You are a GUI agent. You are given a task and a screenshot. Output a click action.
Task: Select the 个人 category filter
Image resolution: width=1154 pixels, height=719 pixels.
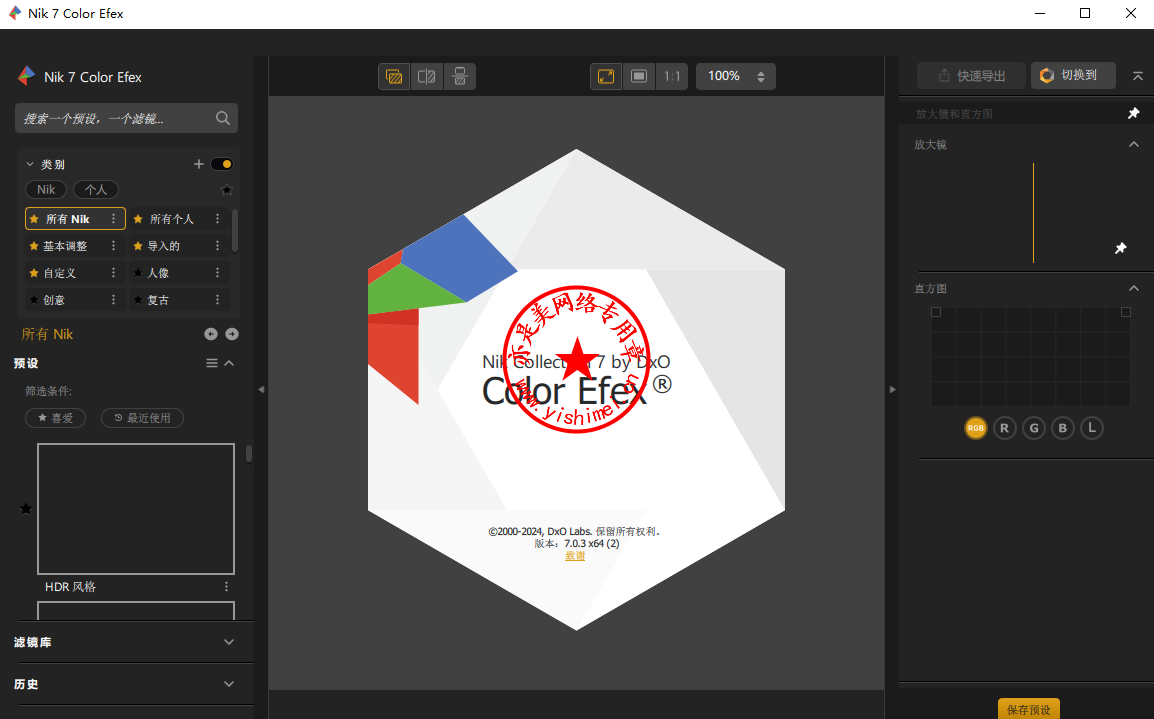pos(96,189)
